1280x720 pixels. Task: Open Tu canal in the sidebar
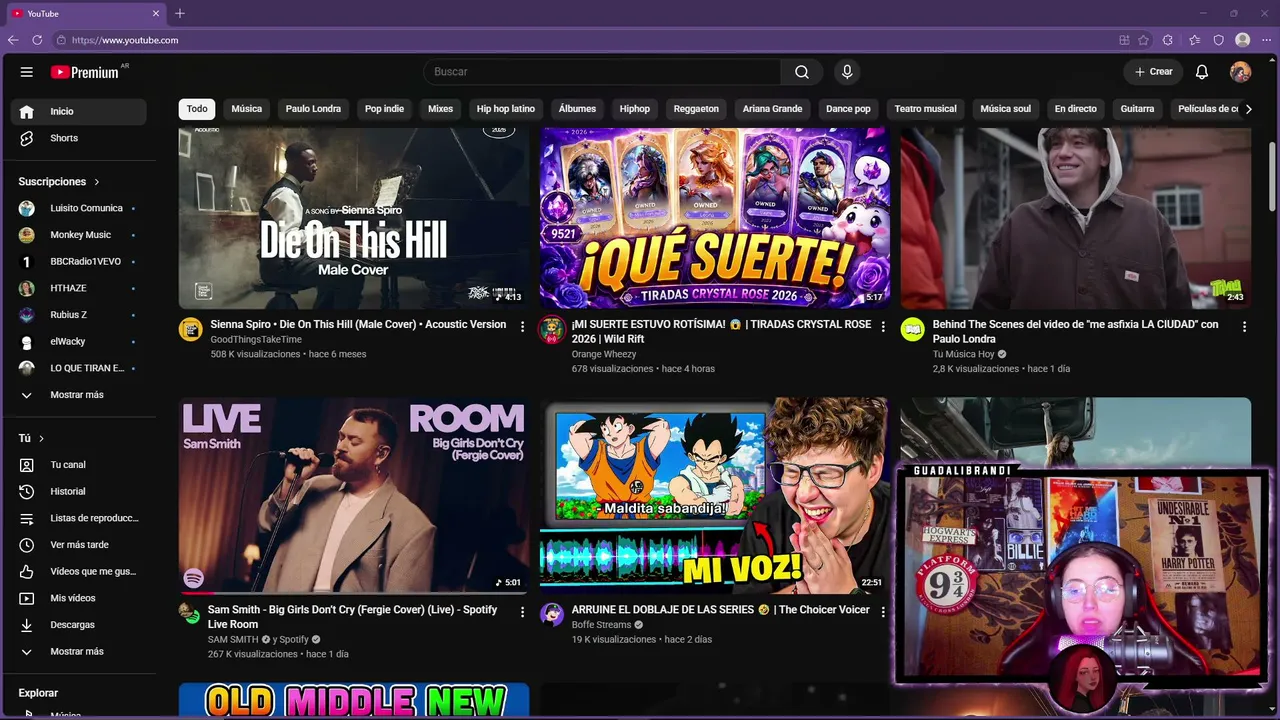[79, 465]
